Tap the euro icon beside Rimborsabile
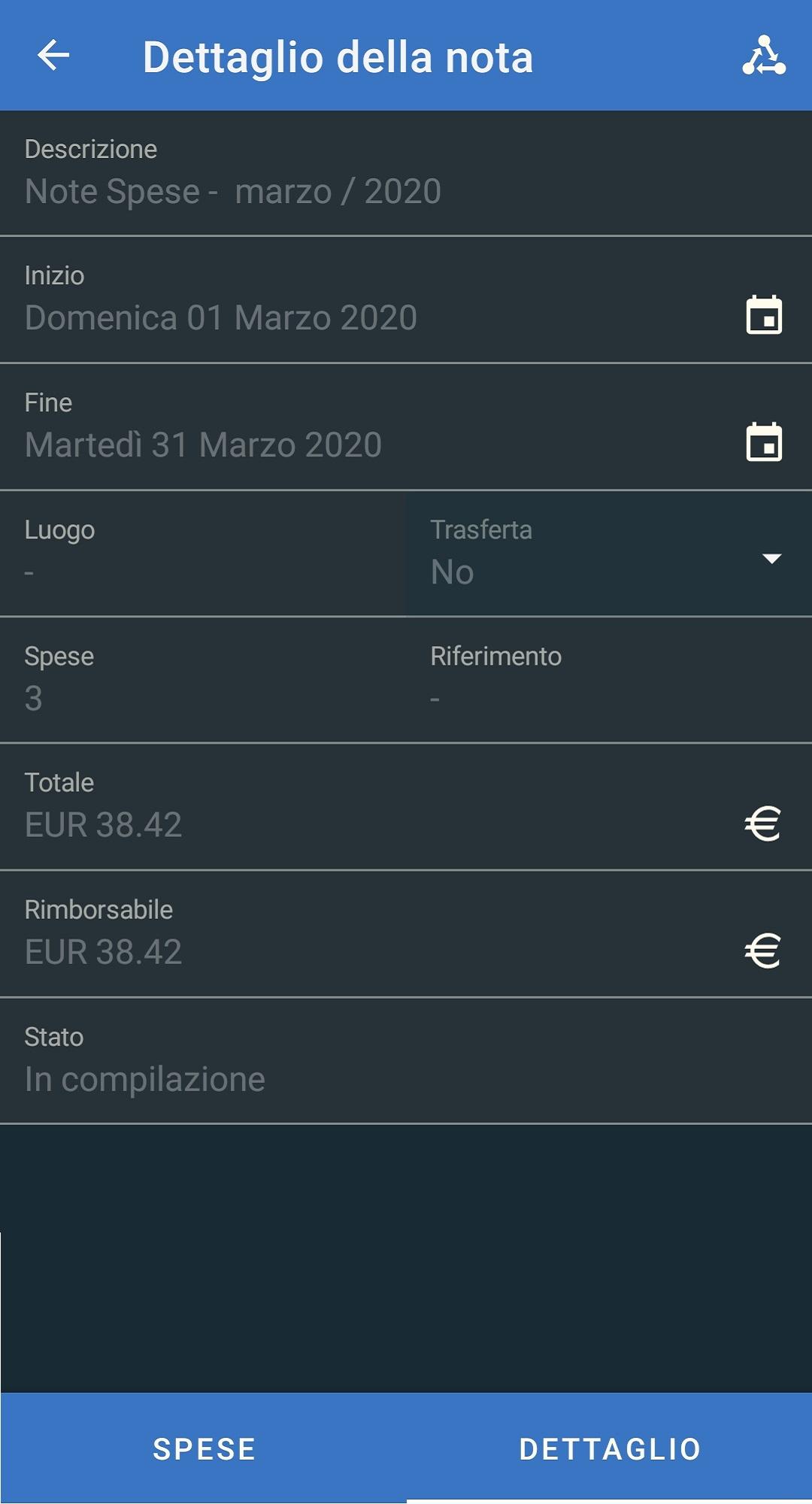The height and width of the screenshot is (1504, 812). pos(763,951)
